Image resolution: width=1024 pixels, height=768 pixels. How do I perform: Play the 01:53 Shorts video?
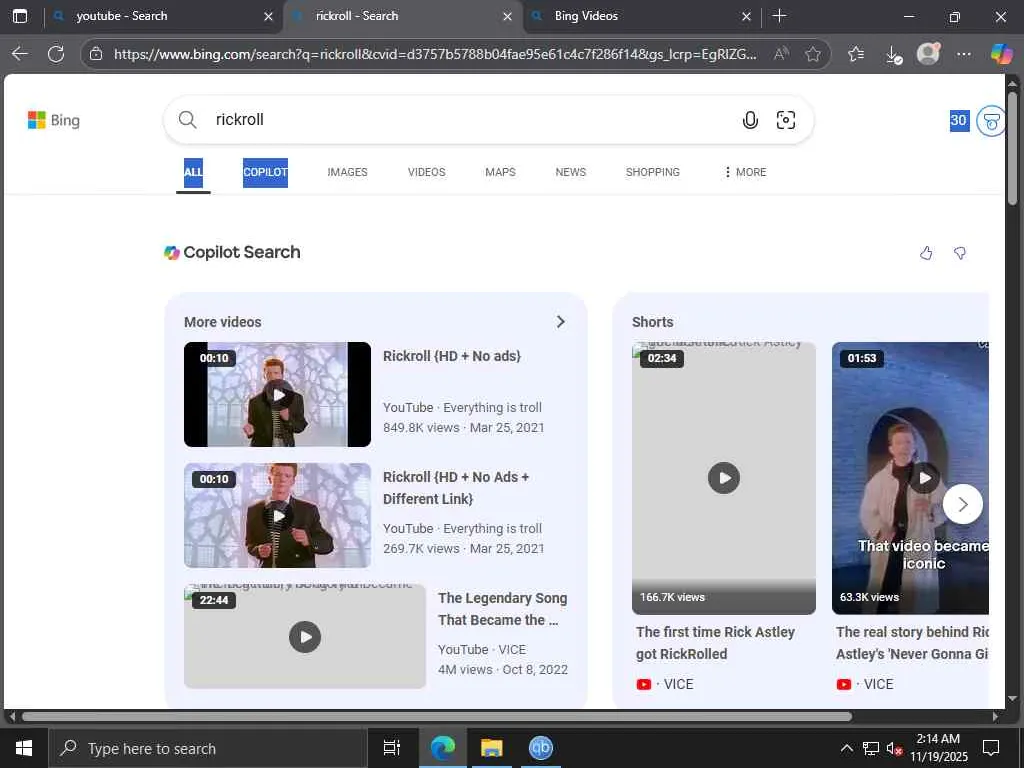point(910,478)
